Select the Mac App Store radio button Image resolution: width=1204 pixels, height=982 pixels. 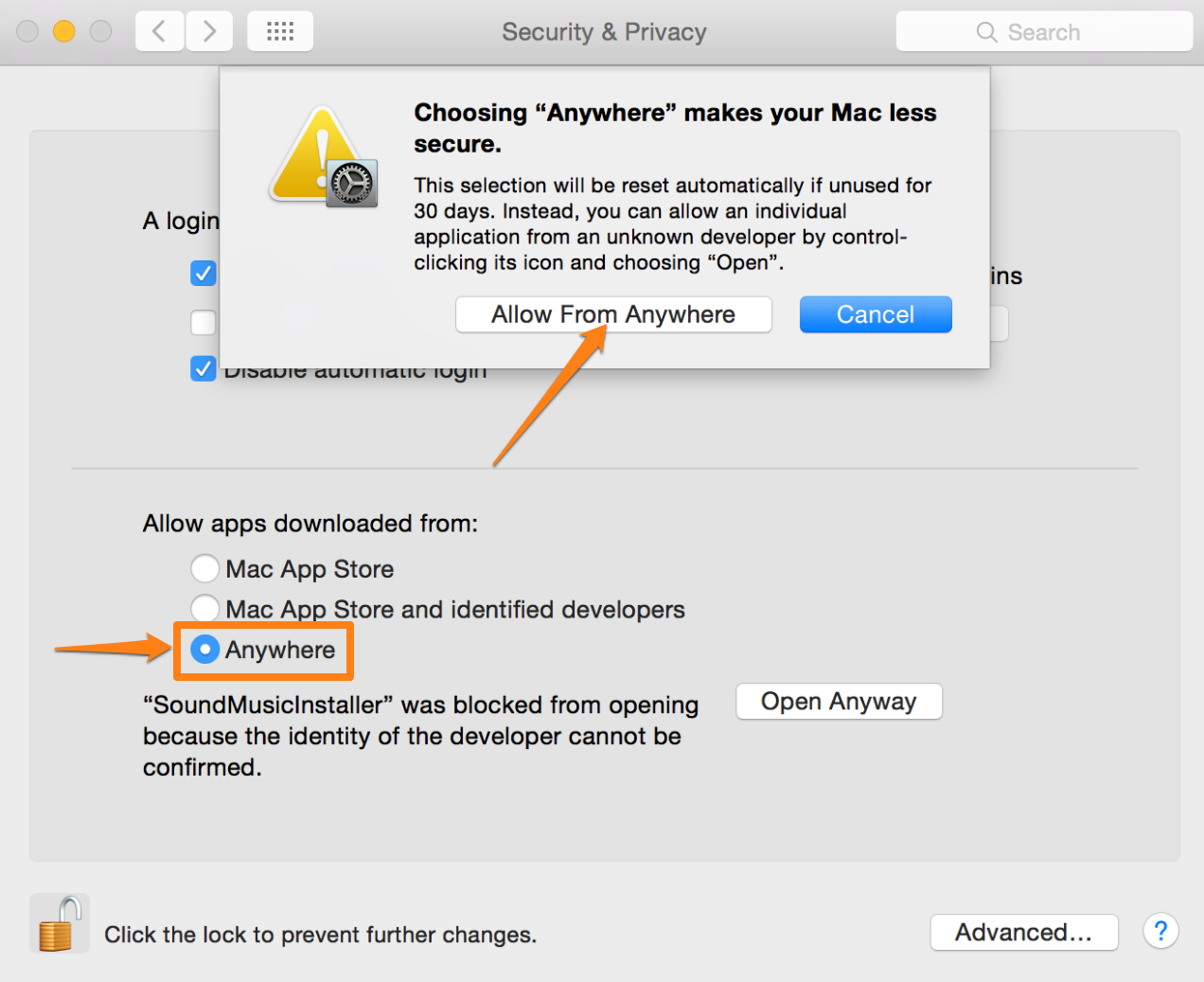204,568
